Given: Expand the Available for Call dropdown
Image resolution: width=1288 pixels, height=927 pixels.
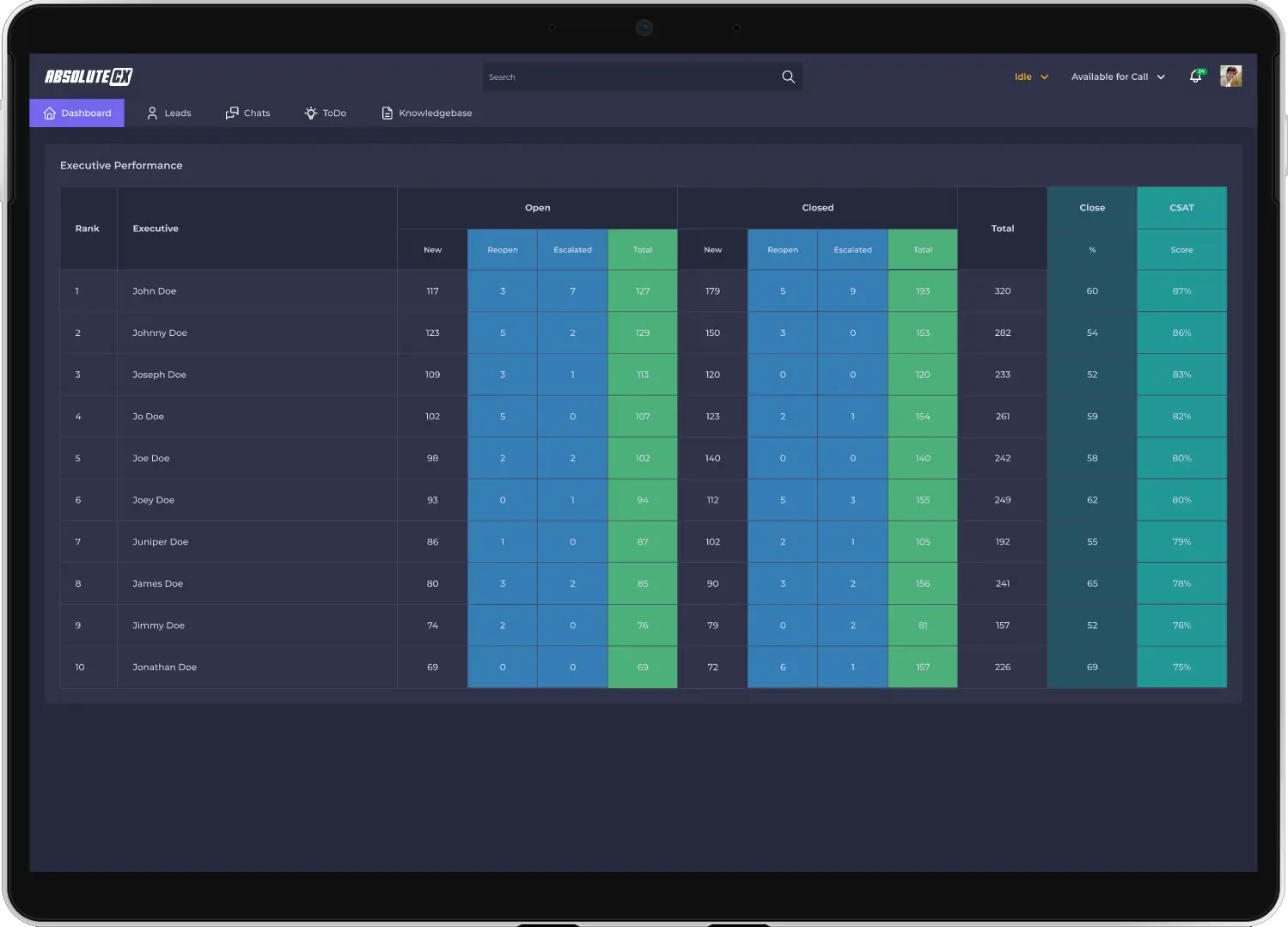Looking at the screenshot, I should (1118, 76).
